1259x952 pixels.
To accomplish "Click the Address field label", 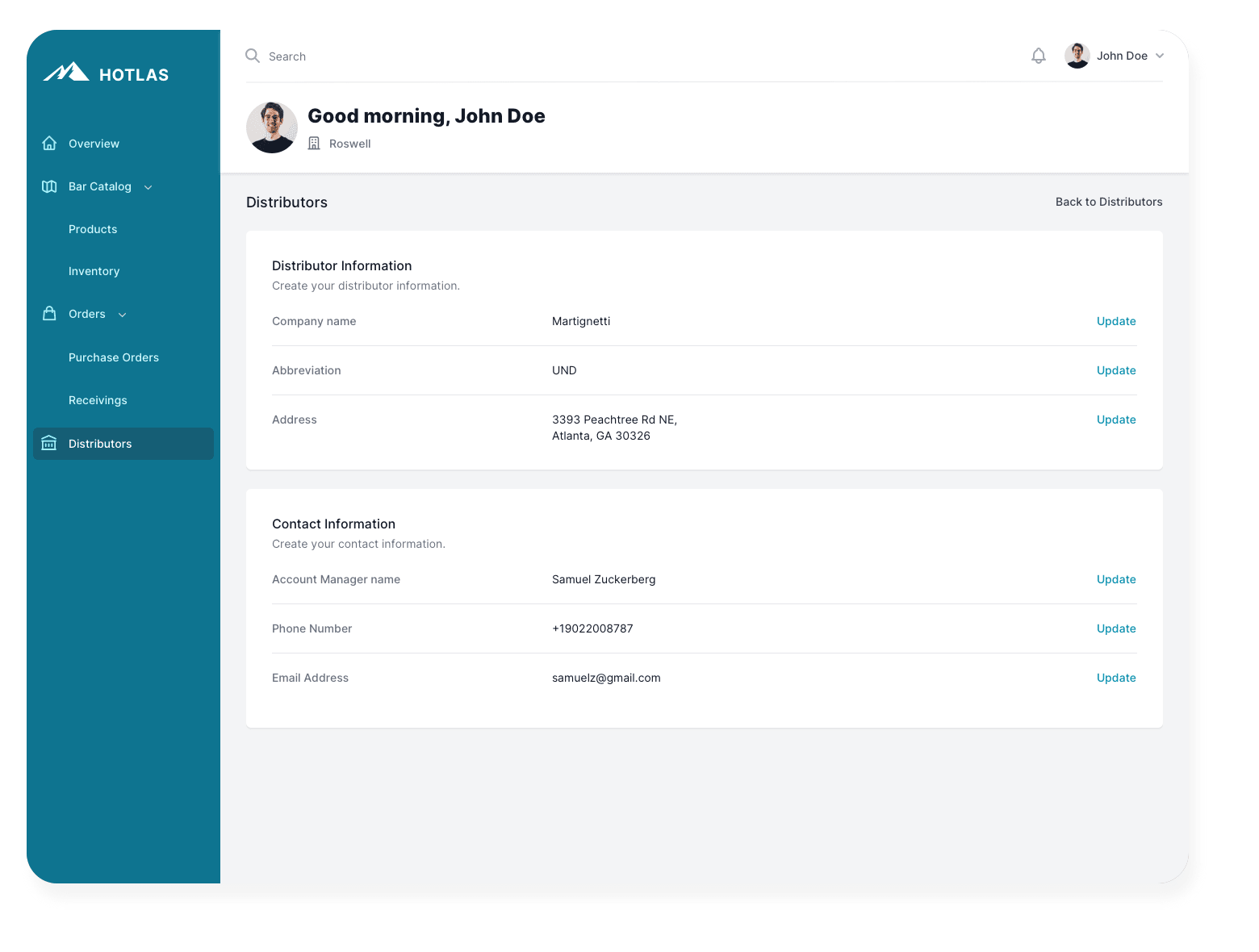I will tap(295, 420).
